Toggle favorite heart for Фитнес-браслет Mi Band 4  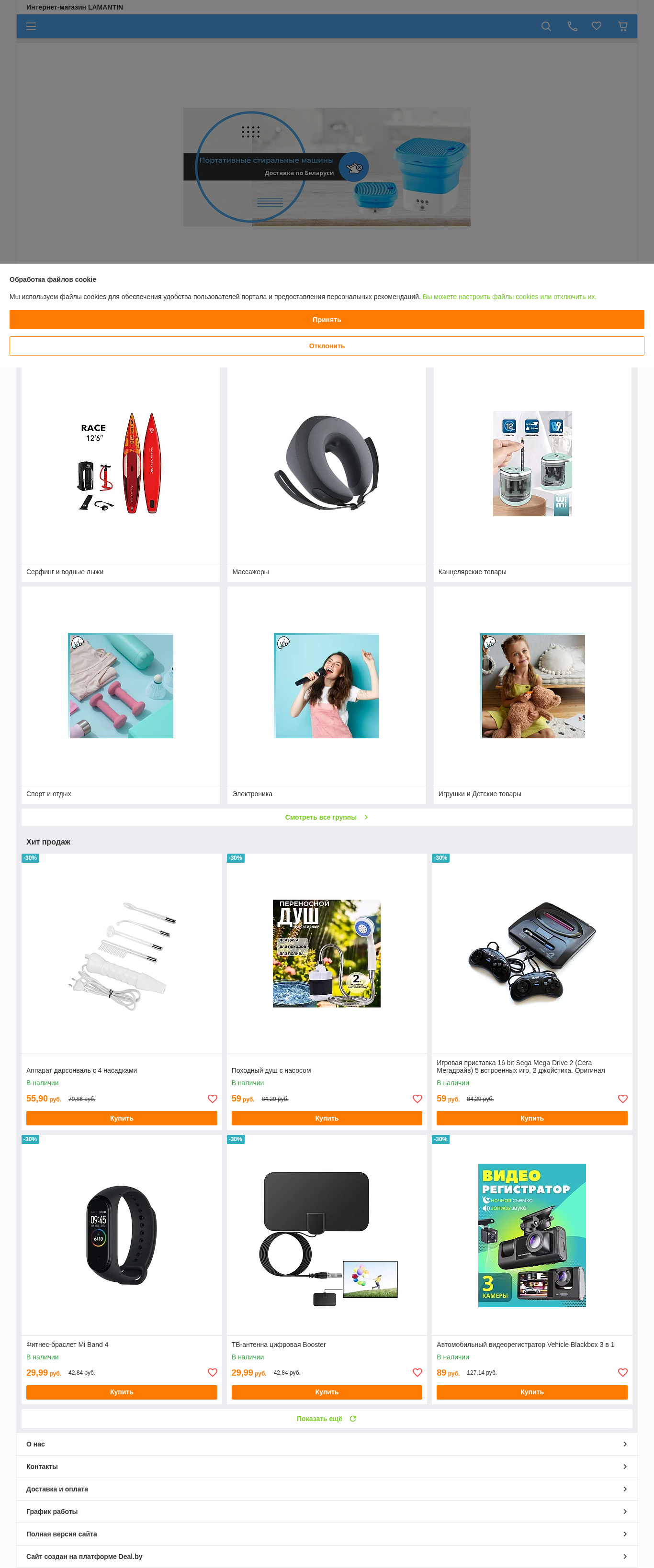(x=213, y=1373)
